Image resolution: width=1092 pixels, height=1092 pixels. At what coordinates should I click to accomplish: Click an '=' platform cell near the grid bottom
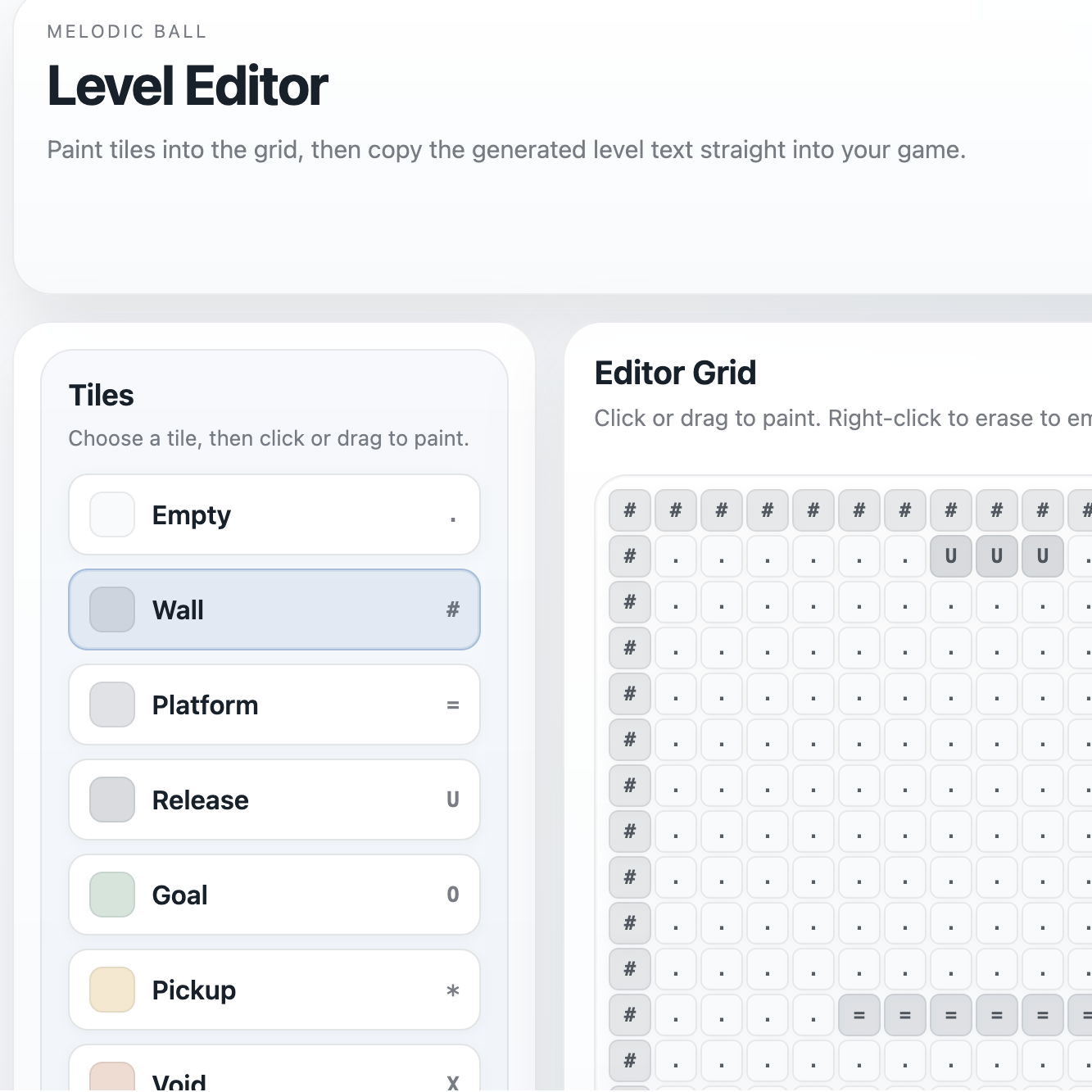(x=905, y=1014)
